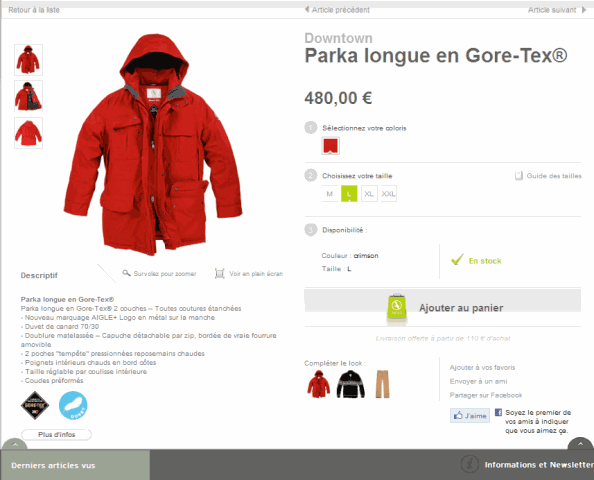Click the Gore-Tex badge icon
The image size is (594, 480).
[x=35, y=405]
